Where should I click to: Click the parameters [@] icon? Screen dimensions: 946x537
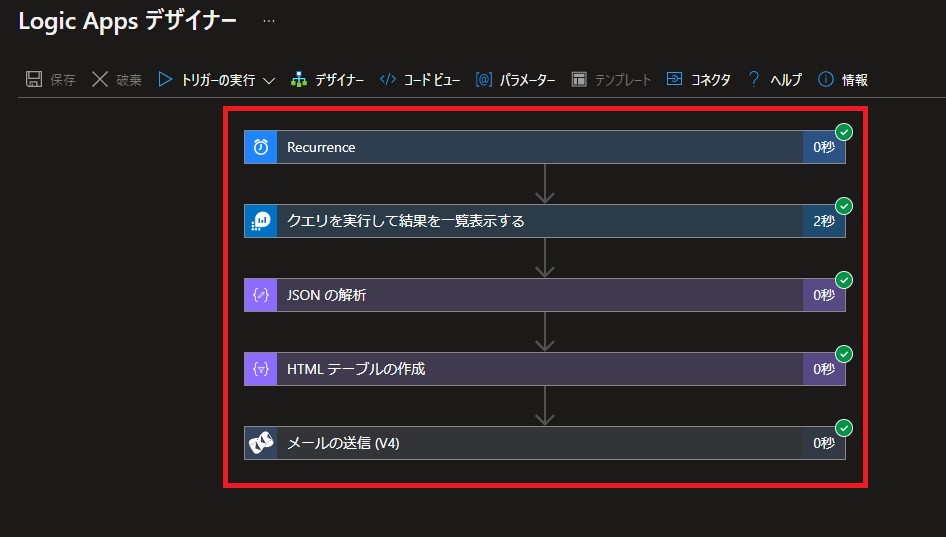pyautogui.click(x=484, y=79)
